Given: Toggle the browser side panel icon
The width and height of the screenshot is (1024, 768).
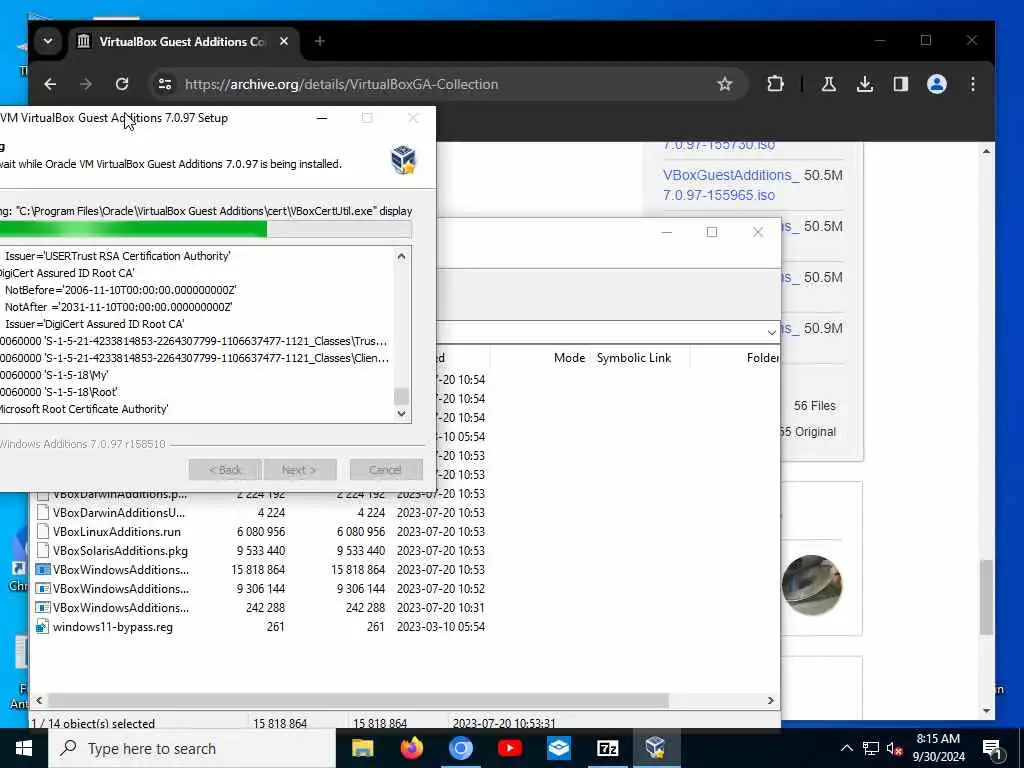Looking at the screenshot, I should click(x=901, y=84).
